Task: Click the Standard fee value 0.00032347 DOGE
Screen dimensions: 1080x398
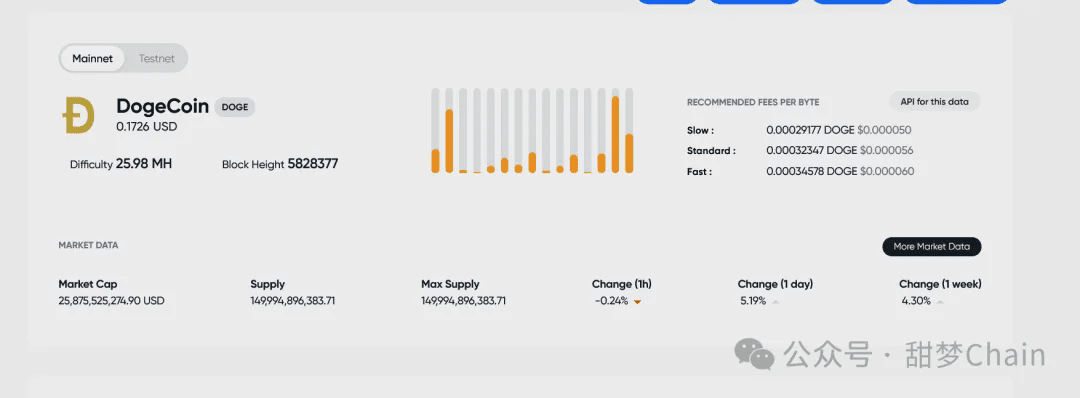Action: point(811,150)
